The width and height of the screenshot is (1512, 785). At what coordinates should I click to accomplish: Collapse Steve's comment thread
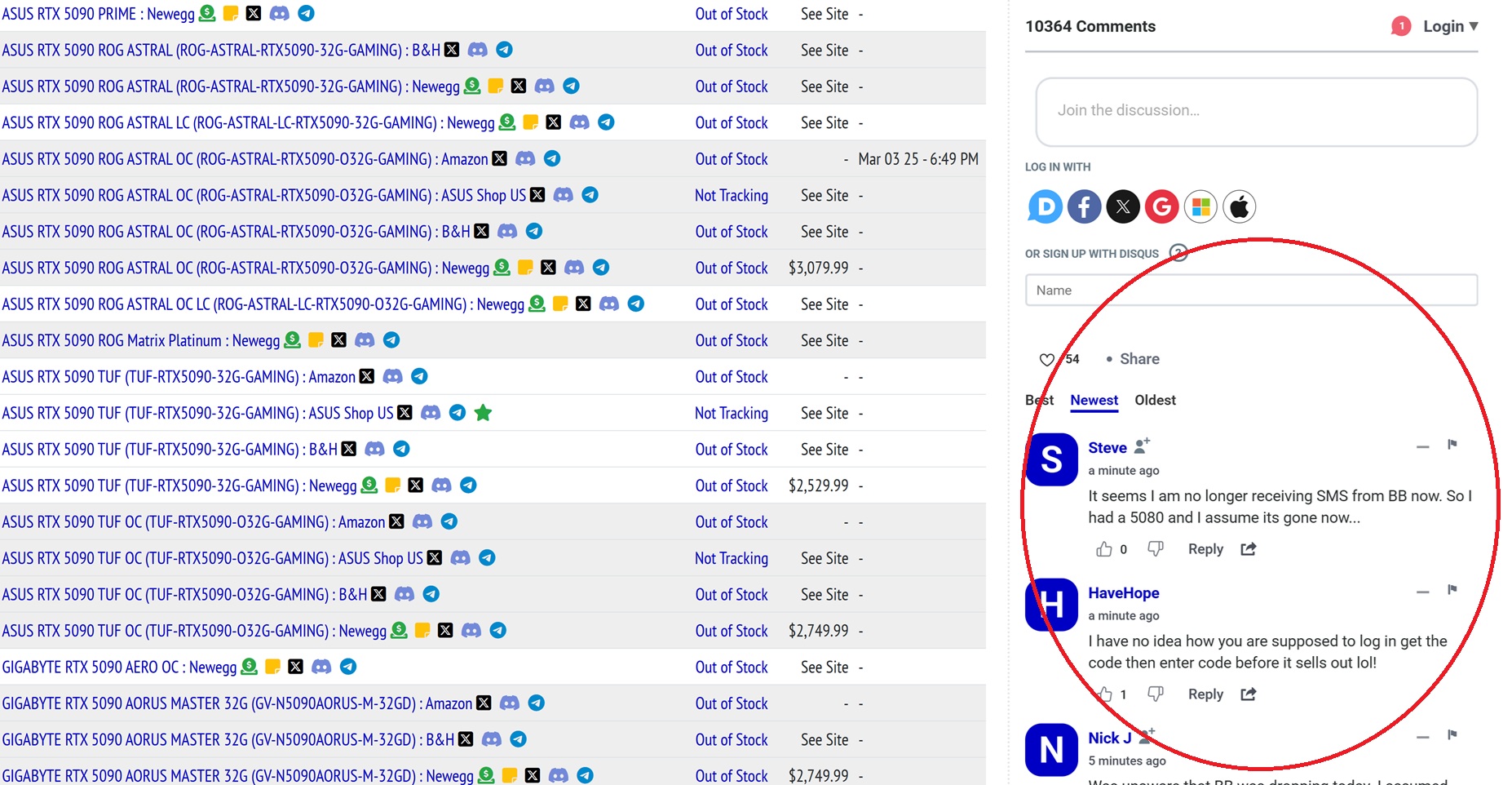(x=1423, y=446)
